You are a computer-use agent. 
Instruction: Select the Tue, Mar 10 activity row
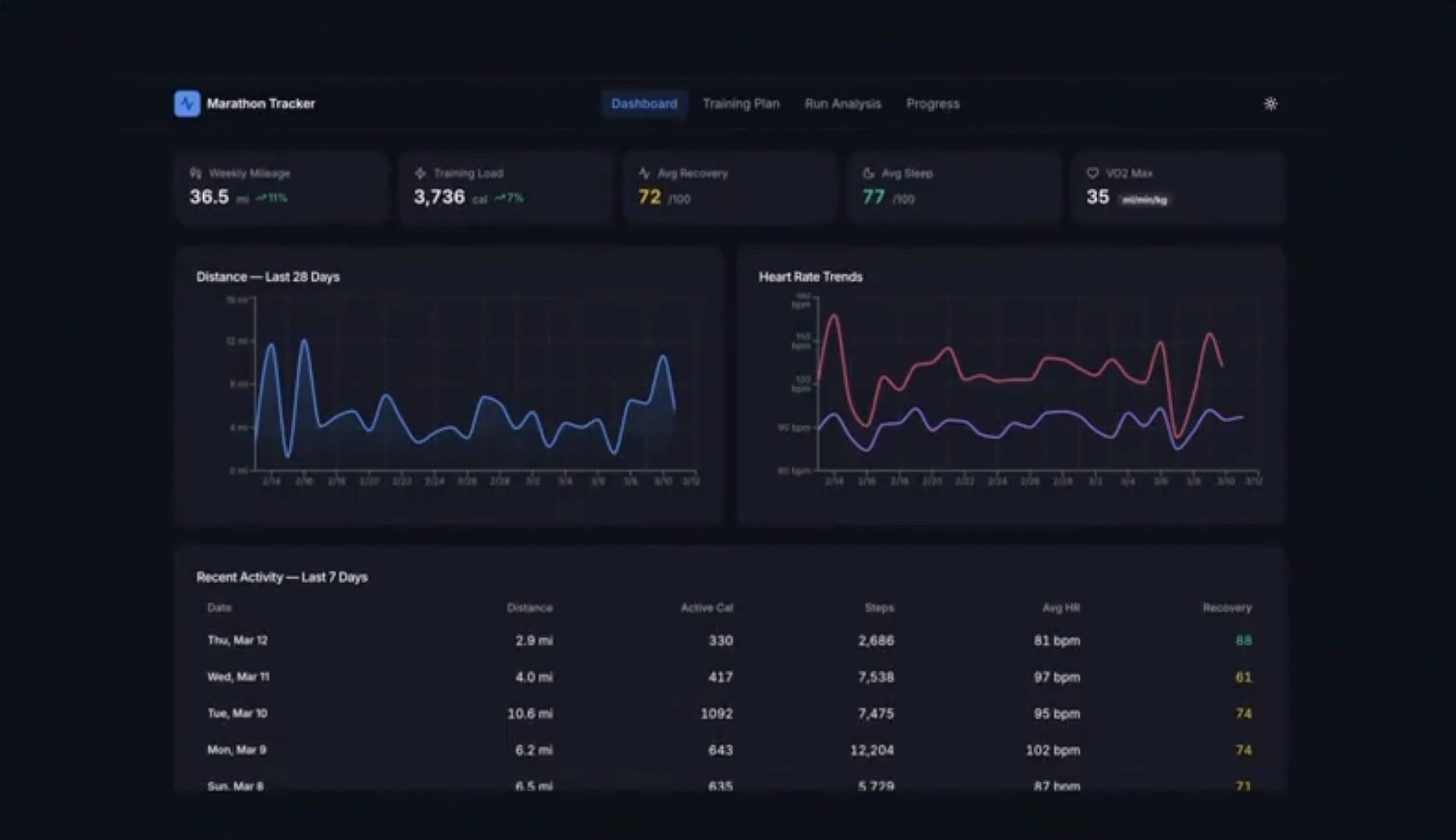click(237, 713)
